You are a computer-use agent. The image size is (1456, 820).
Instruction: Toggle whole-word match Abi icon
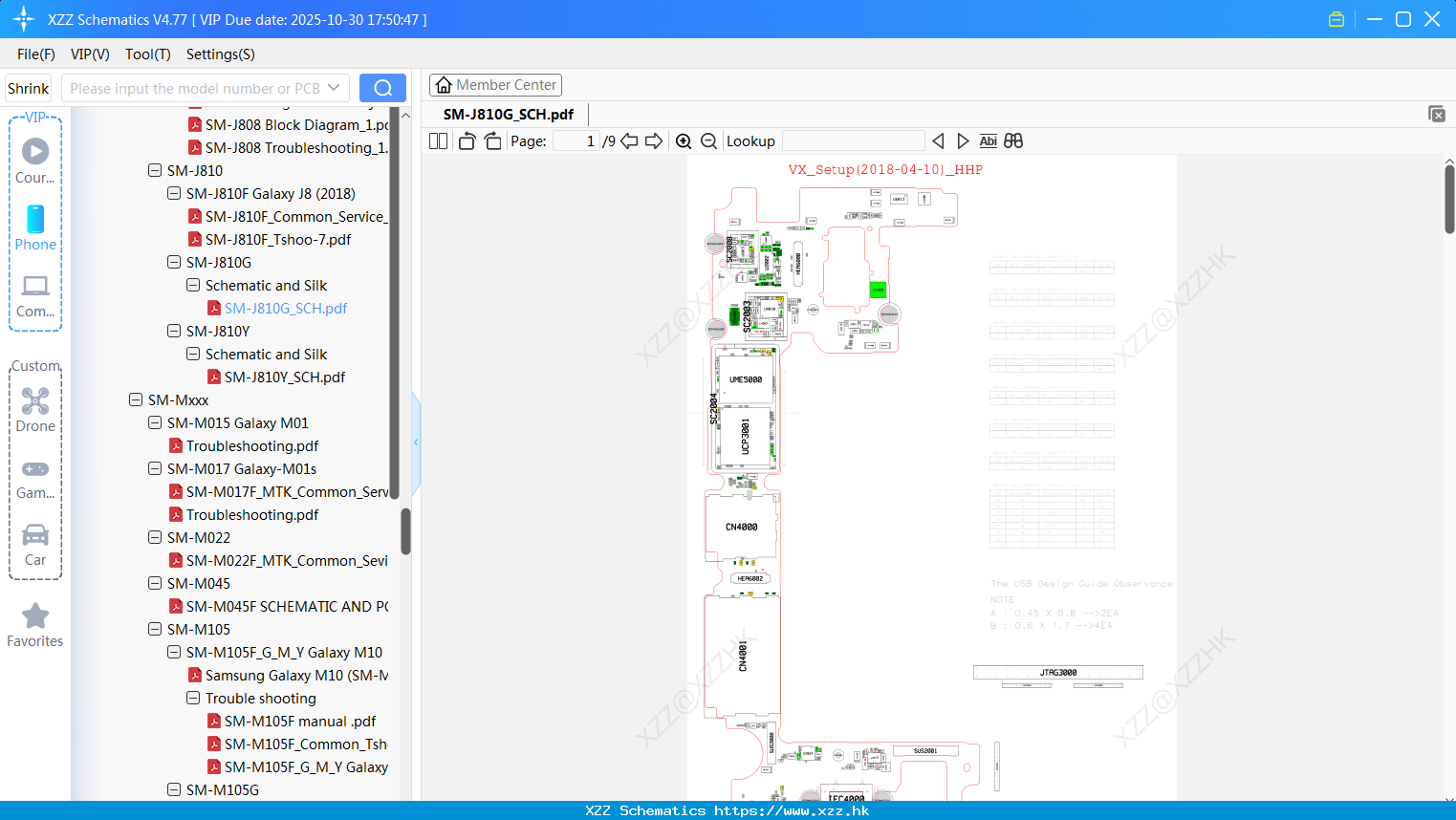point(988,140)
